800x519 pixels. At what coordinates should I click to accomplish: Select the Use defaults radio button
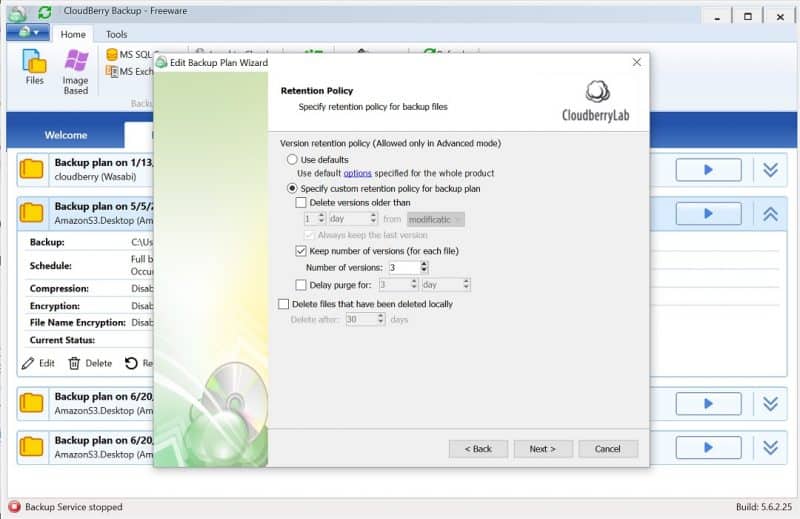point(292,160)
